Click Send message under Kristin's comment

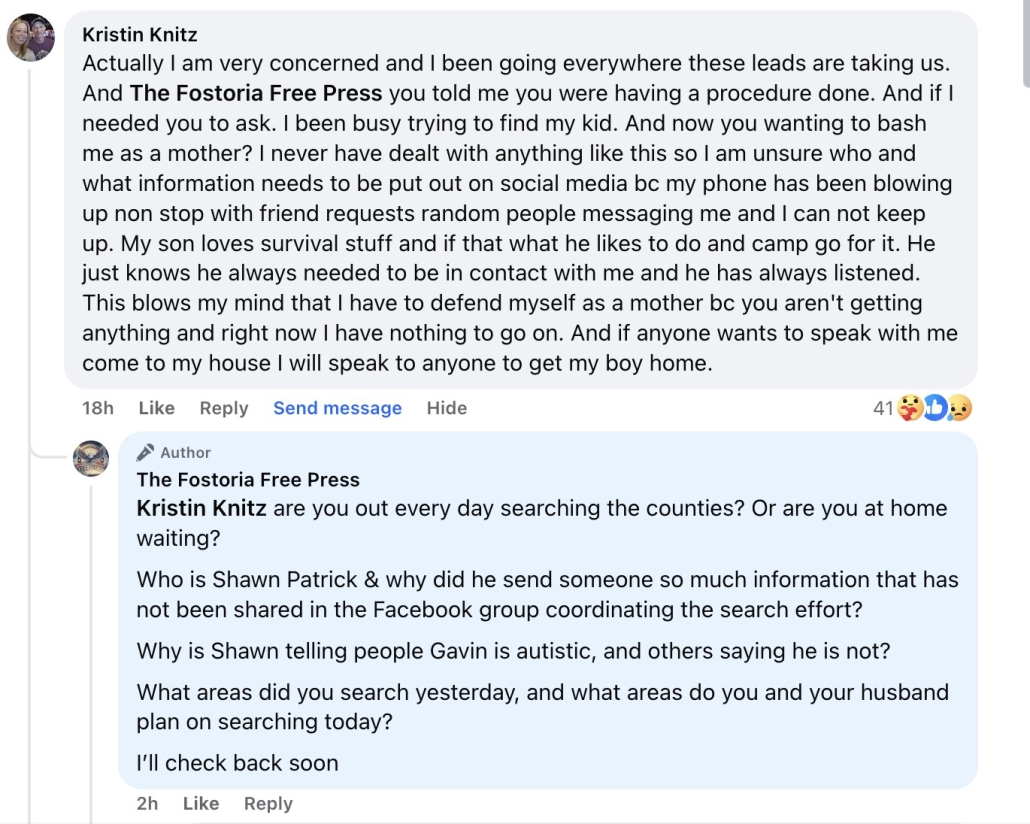click(338, 408)
